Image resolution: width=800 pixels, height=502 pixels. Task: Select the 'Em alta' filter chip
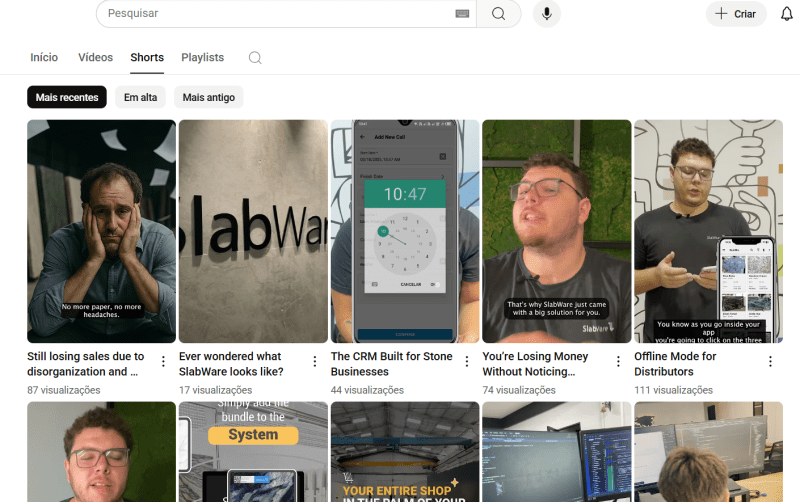click(140, 97)
